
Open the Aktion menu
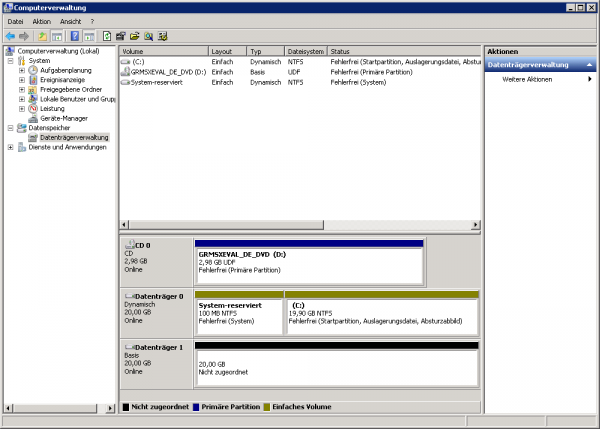(41, 21)
